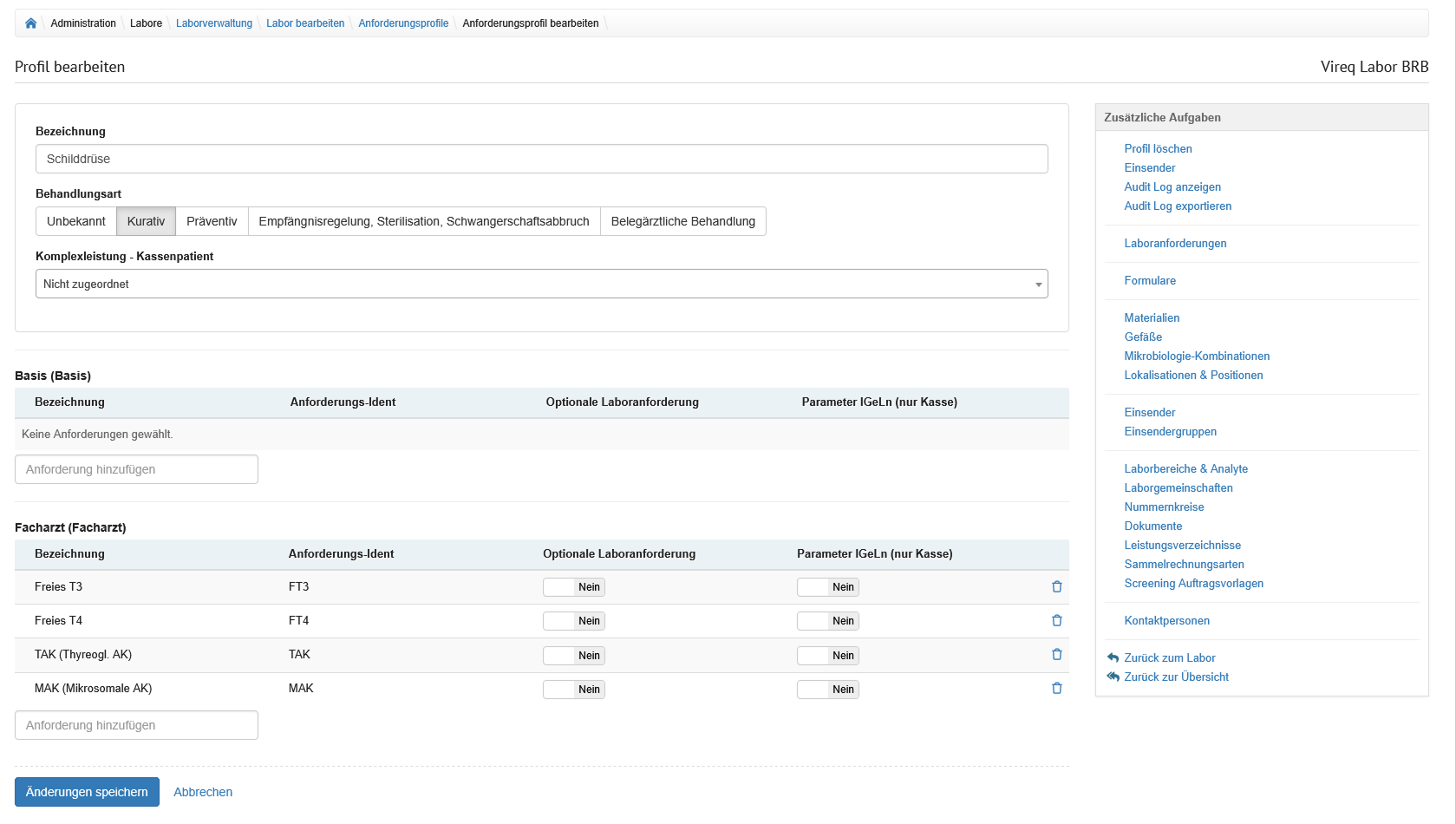The width and height of the screenshot is (1456, 824).
Task: Open Anforderung hinzufügen field under Facharzt
Action: [x=136, y=725]
